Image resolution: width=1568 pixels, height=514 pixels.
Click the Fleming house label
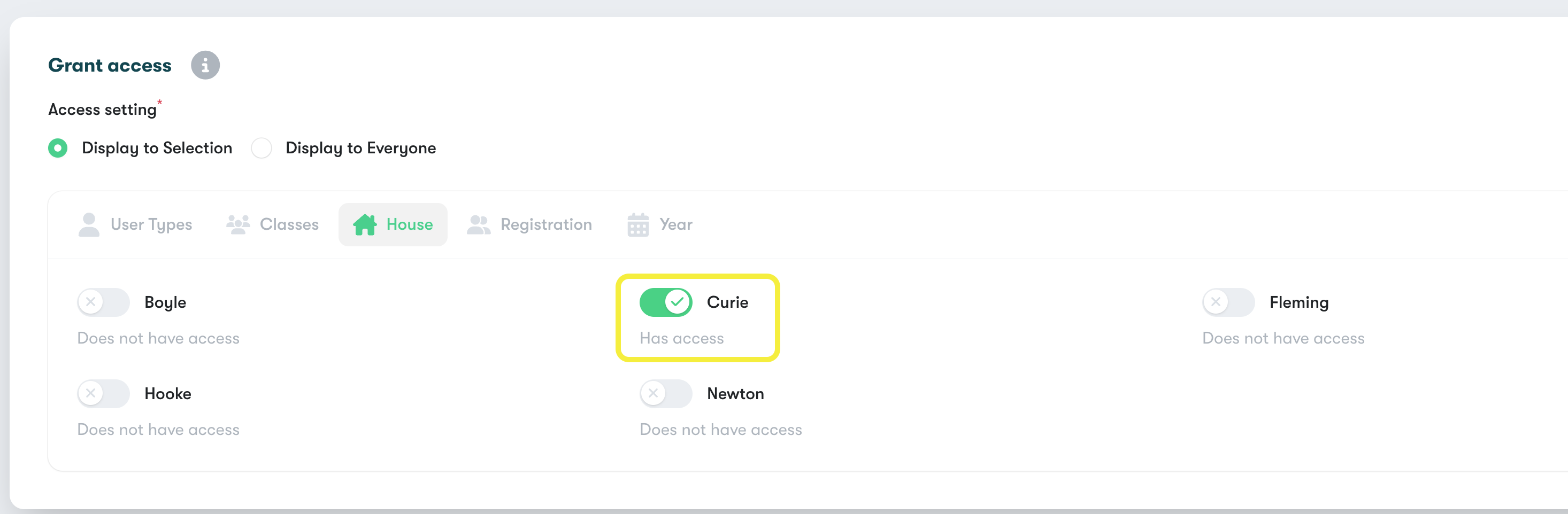(1299, 303)
